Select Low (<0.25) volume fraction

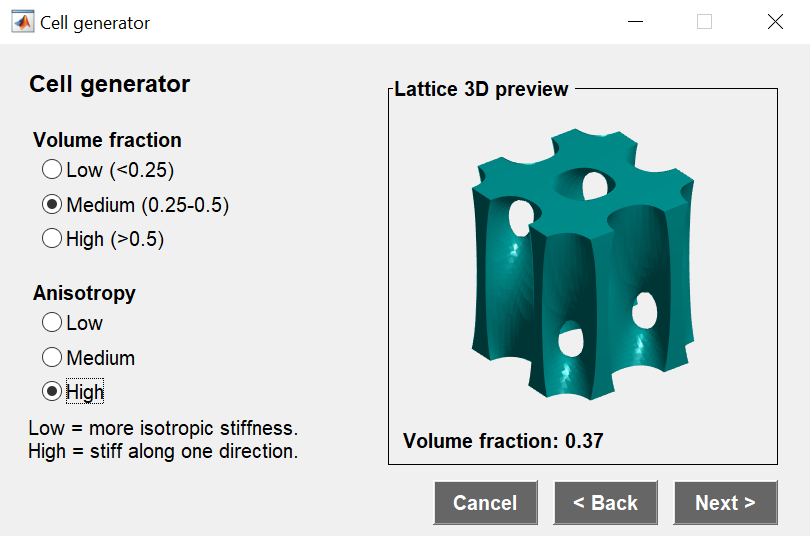click(52, 170)
